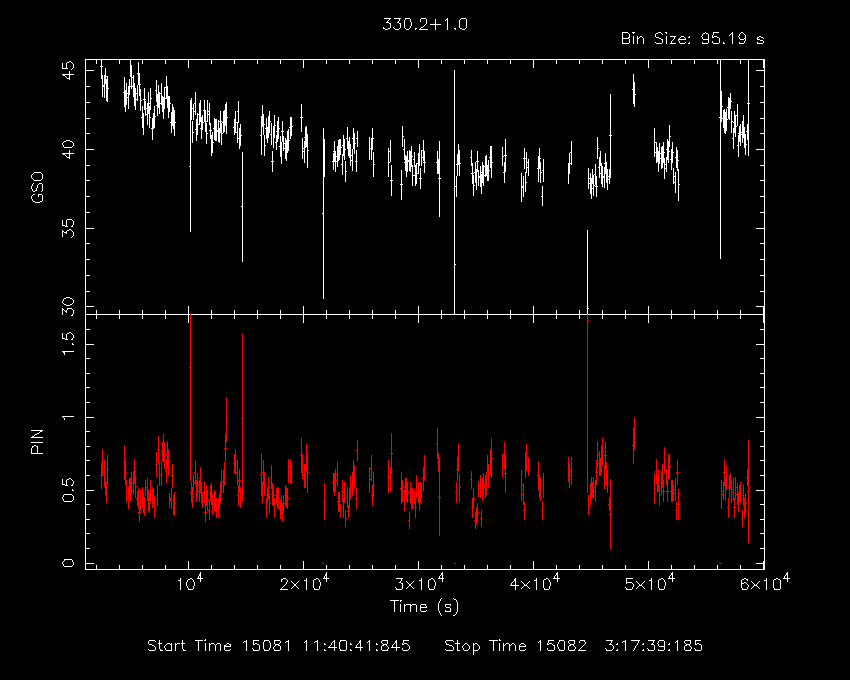
Task: Click the GSO axis tick value 40
Action: pyautogui.click(x=68, y=150)
